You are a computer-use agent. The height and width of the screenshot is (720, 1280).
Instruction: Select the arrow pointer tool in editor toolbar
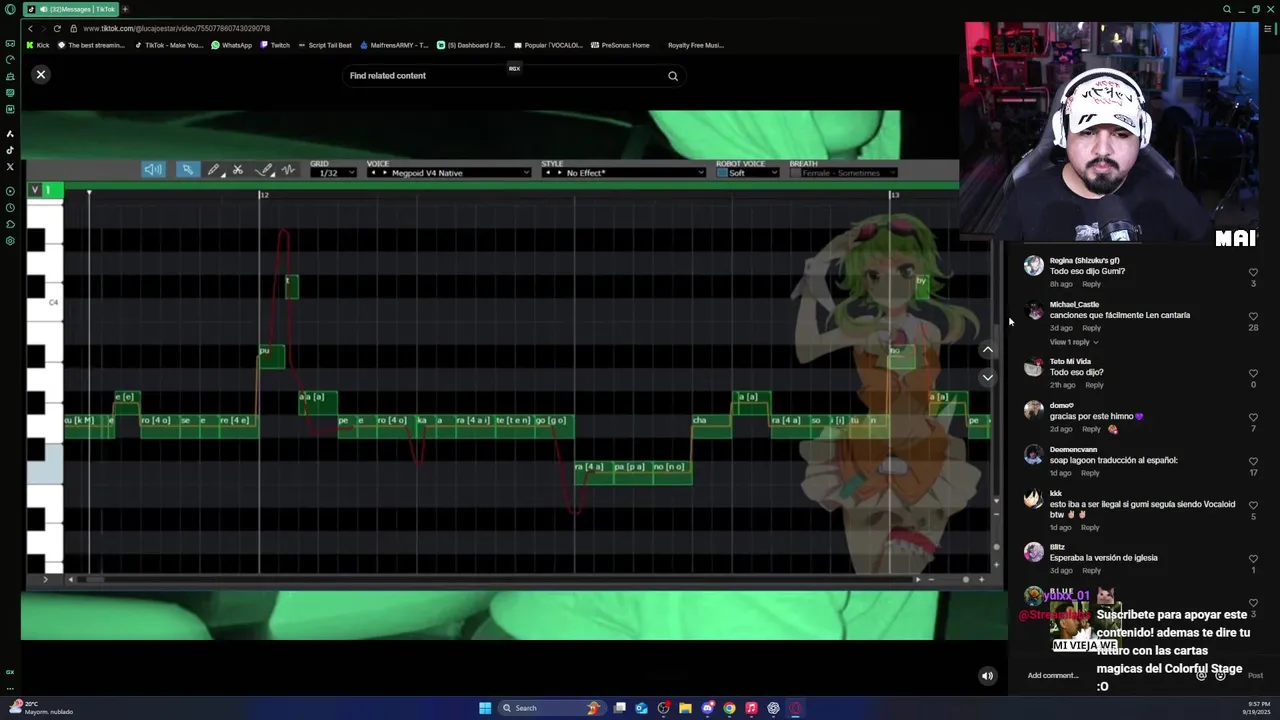coord(187,170)
